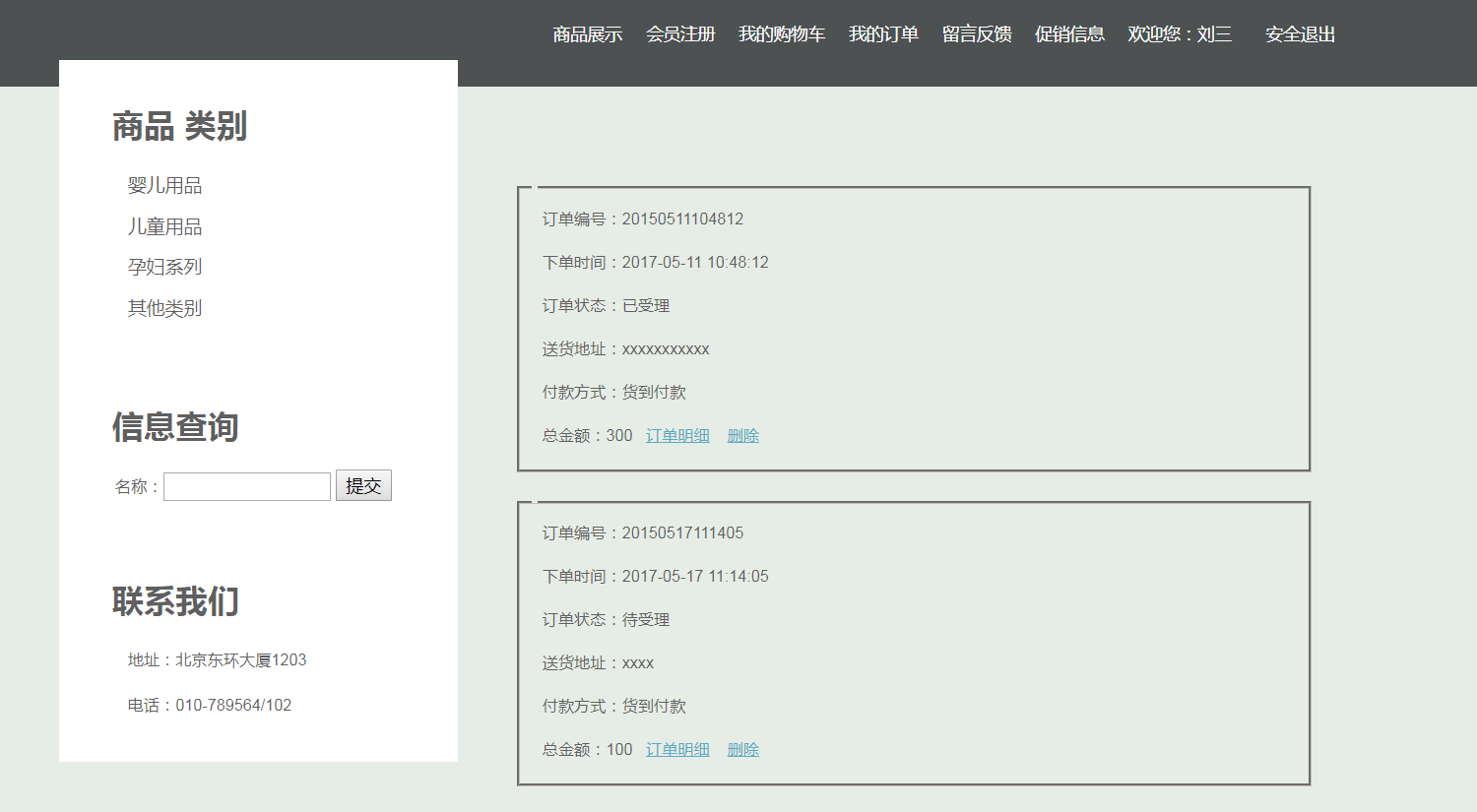The height and width of the screenshot is (812, 1477).
Task: Browse the 婴儿用品 category
Action: point(164,185)
